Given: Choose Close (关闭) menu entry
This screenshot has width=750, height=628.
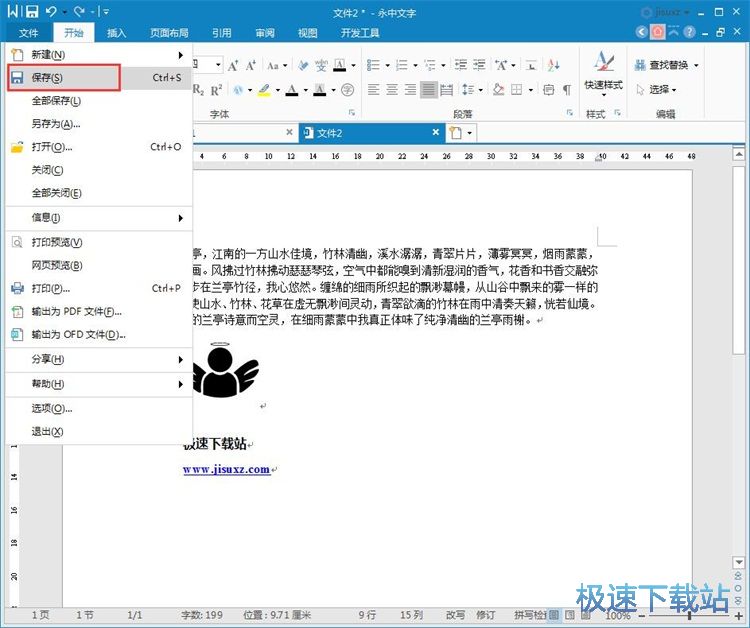Looking at the screenshot, I should click(99, 170).
